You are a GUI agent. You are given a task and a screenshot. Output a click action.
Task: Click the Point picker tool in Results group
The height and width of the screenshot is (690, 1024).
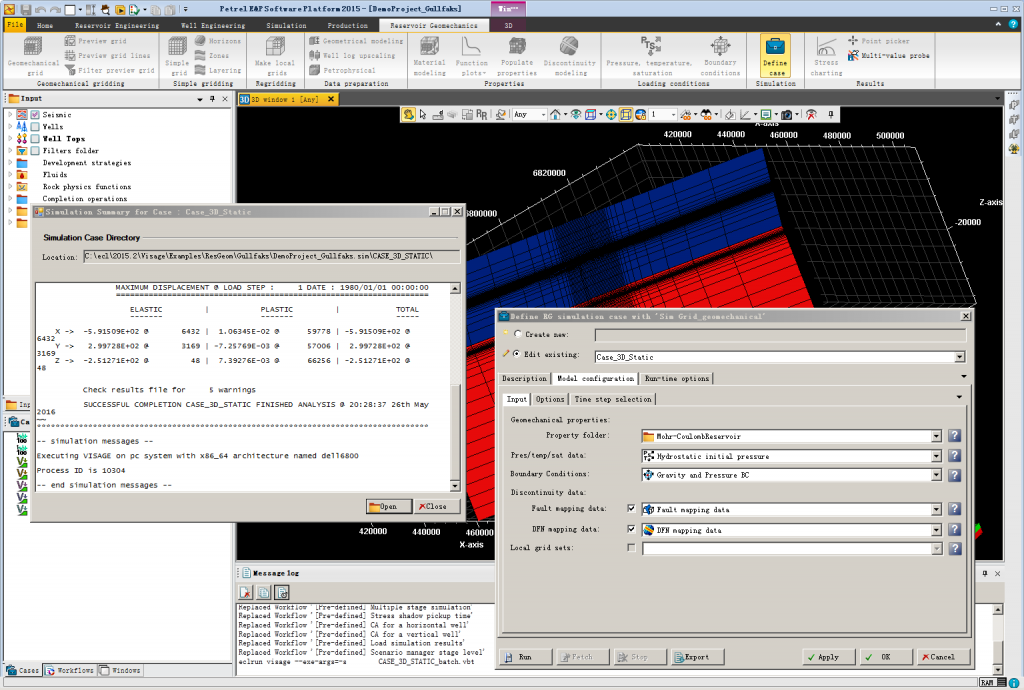tap(878, 40)
